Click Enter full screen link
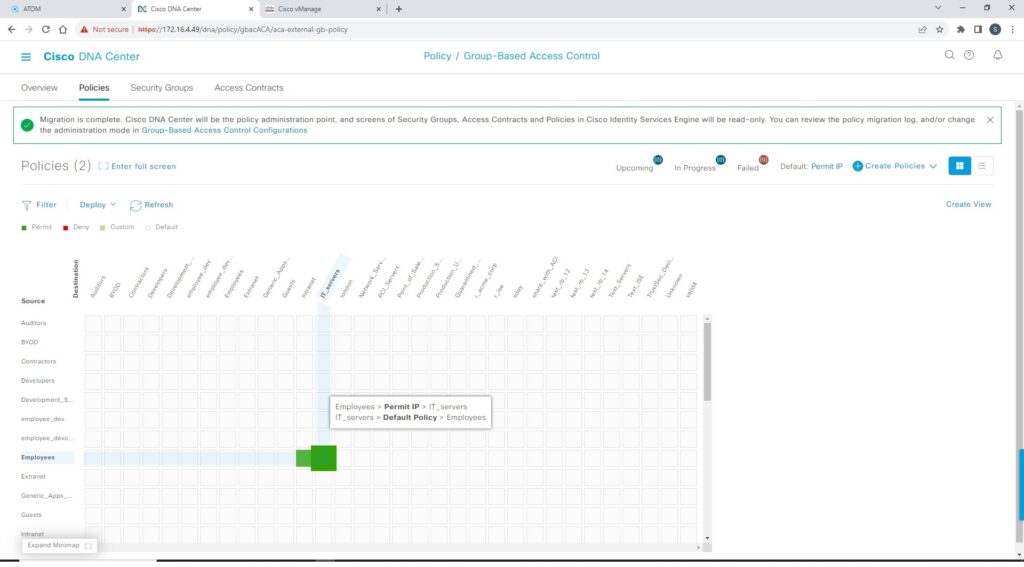Image resolution: width=1024 pixels, height=567 pixels. [x=144, y=167]
